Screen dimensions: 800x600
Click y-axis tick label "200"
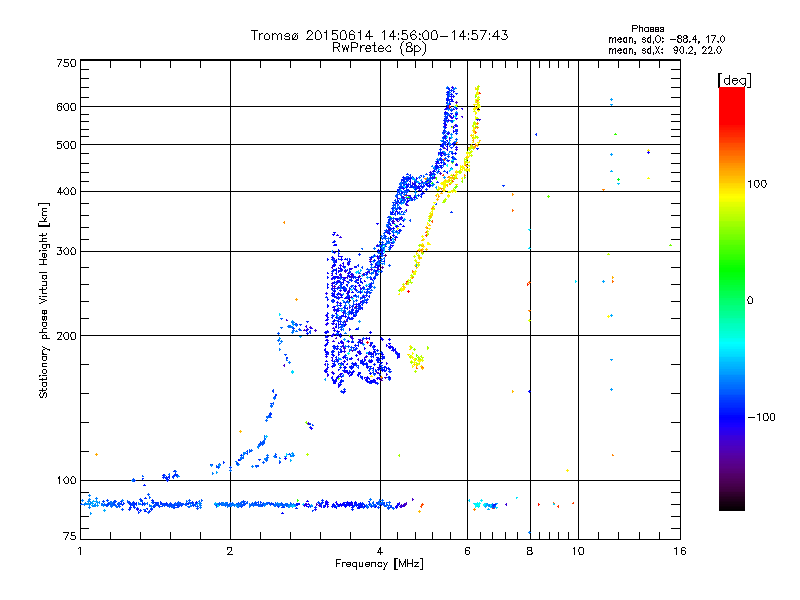(66, 336)
